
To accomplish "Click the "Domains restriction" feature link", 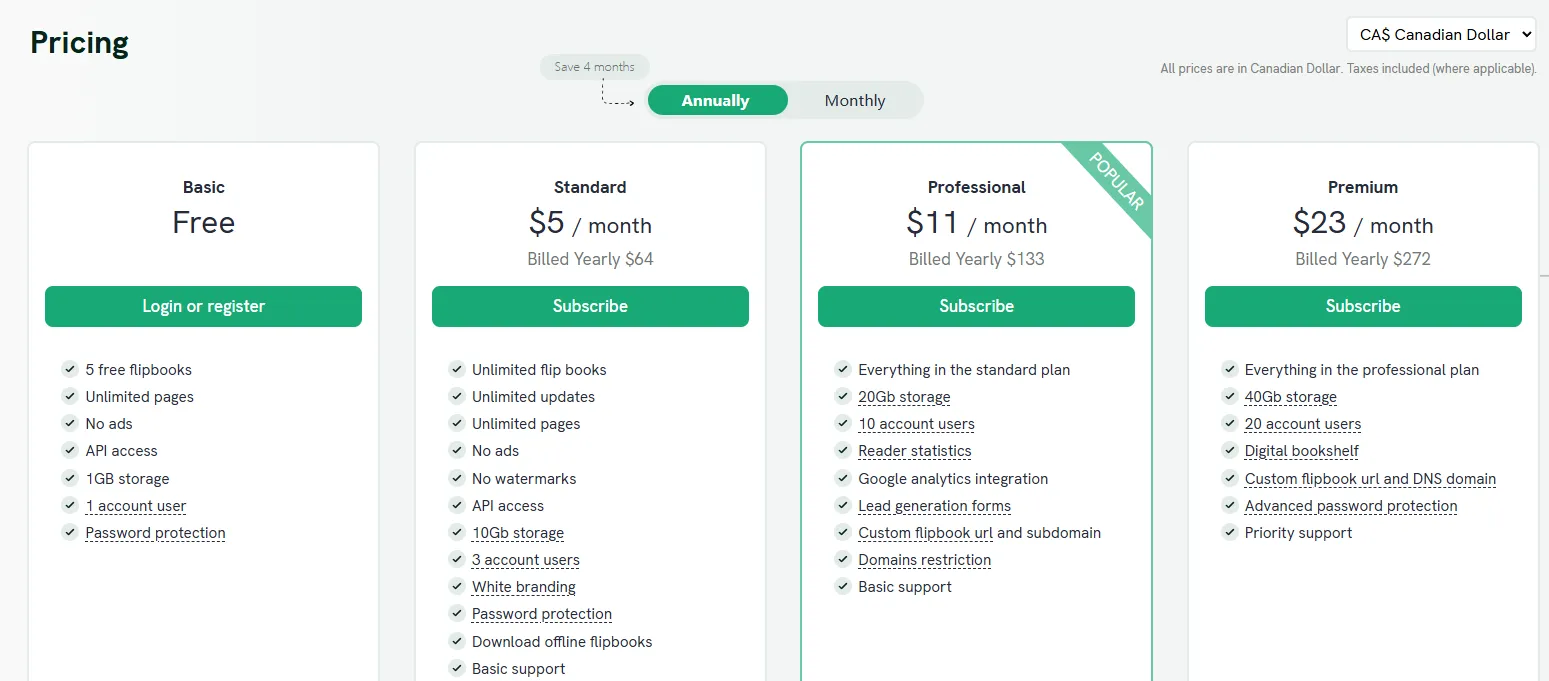I will [924, 560].
